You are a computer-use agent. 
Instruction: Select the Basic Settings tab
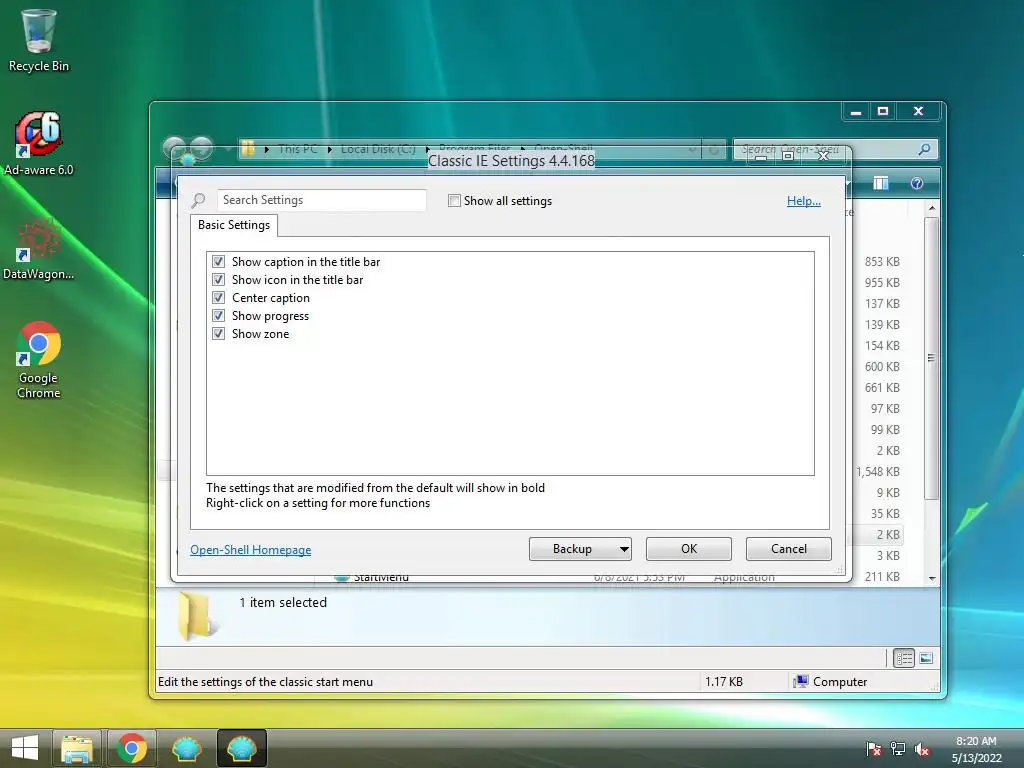[x=234, y=225]
